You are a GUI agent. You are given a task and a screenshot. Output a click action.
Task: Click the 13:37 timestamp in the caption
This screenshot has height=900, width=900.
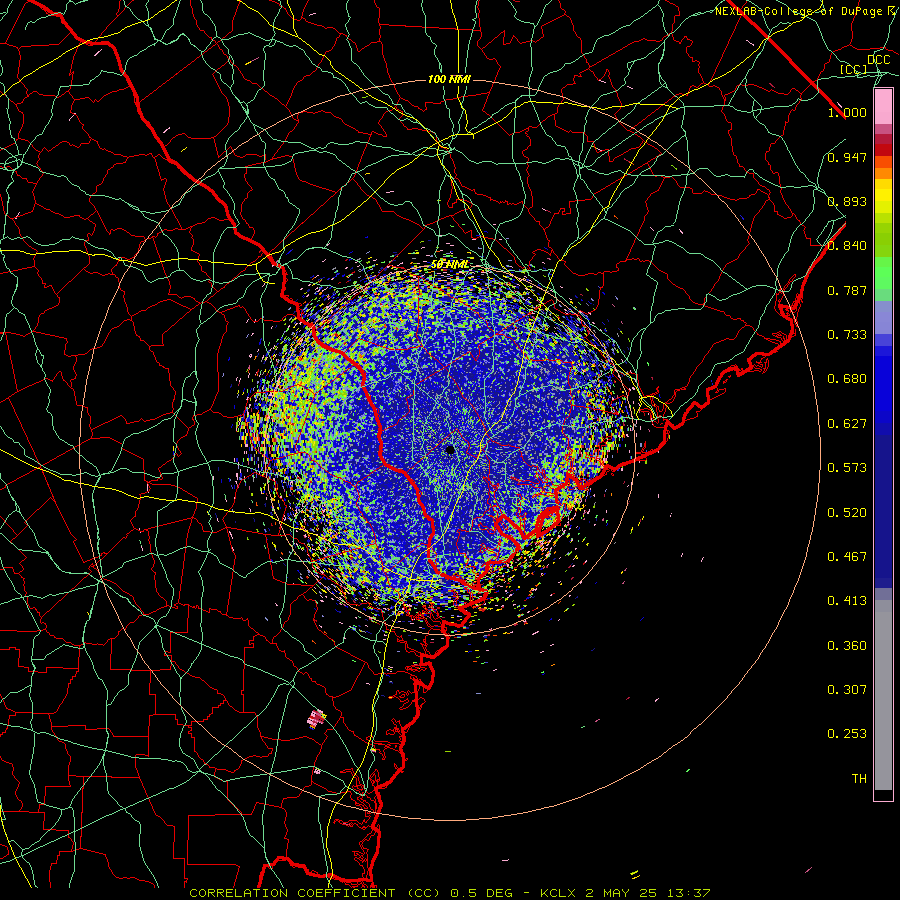click(x=689, y=893)
